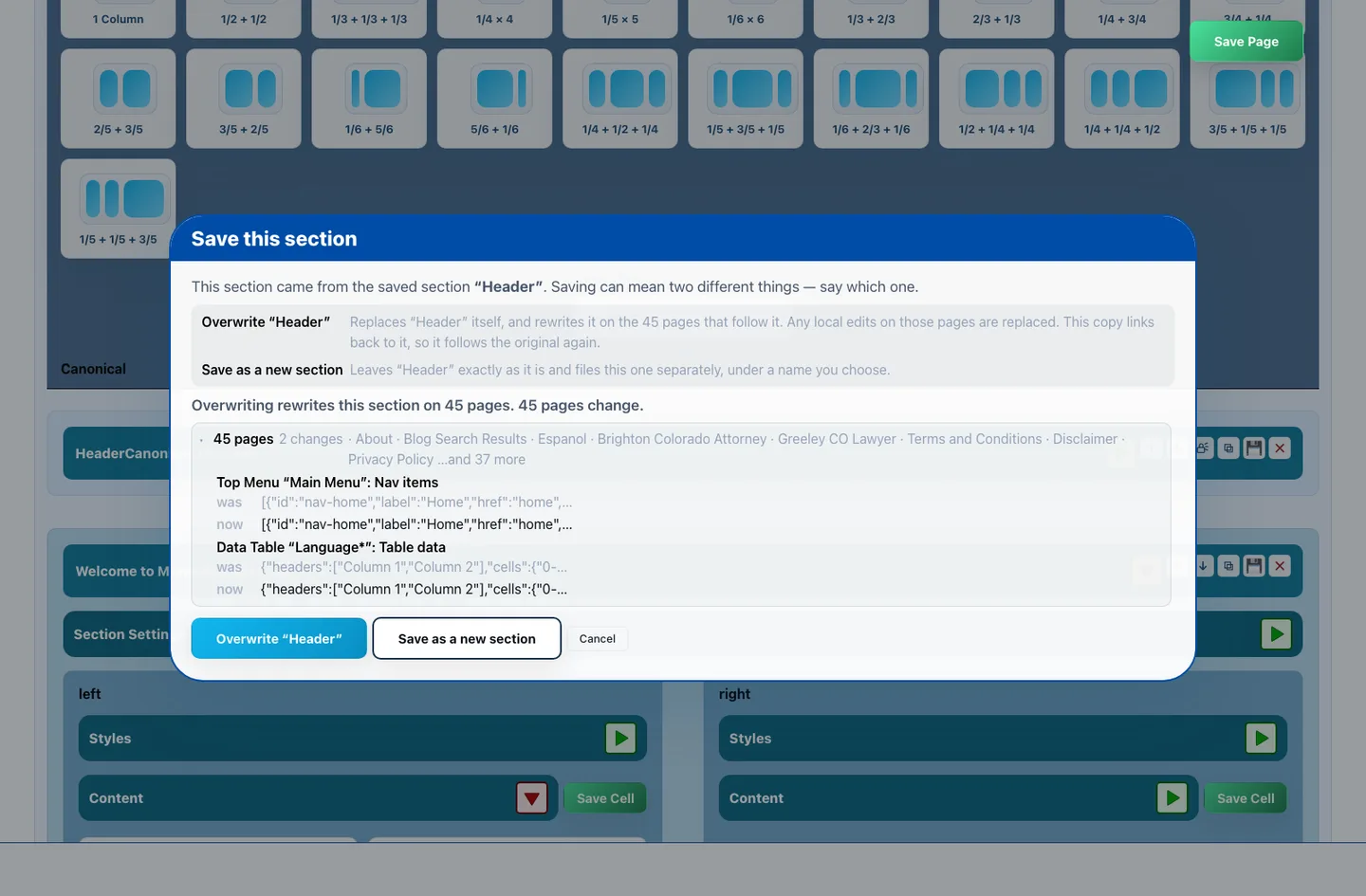Choose the 1/5 + 1/5 + 3/5 layout
The width and height of the screenshot is (1366, 896).
click(119, 209)
